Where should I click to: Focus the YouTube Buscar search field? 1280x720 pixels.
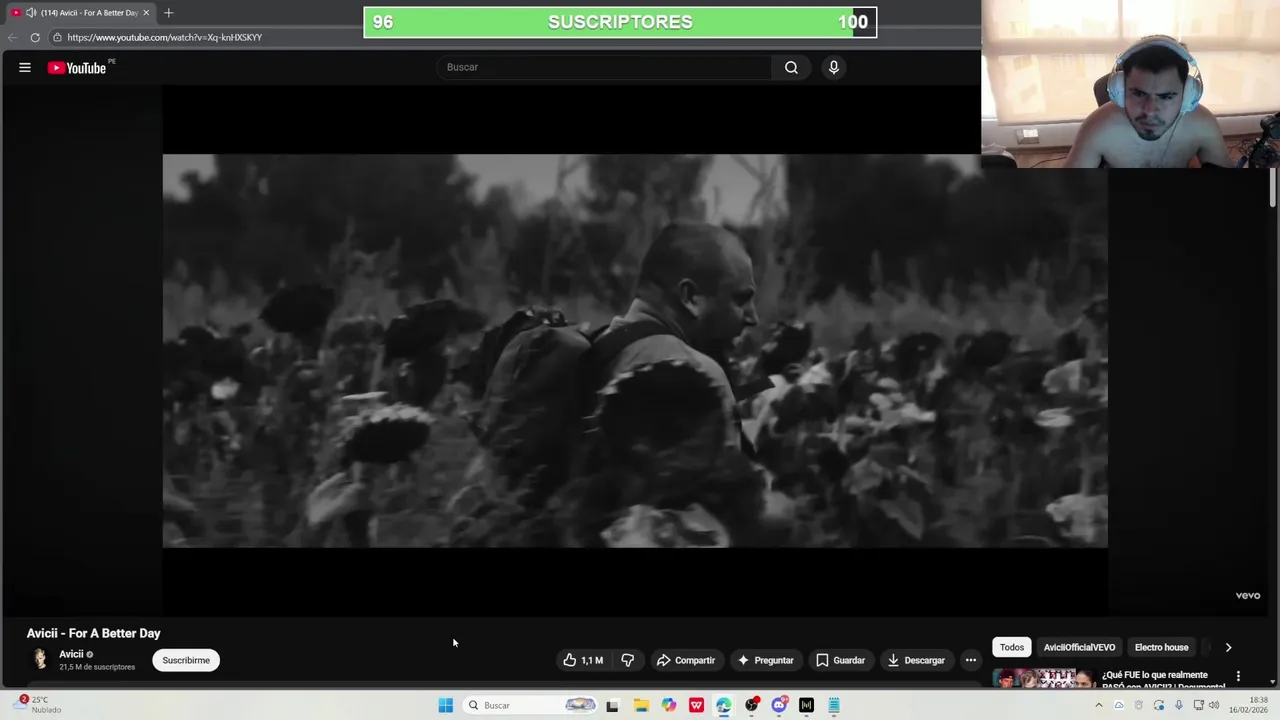(604, 67)
